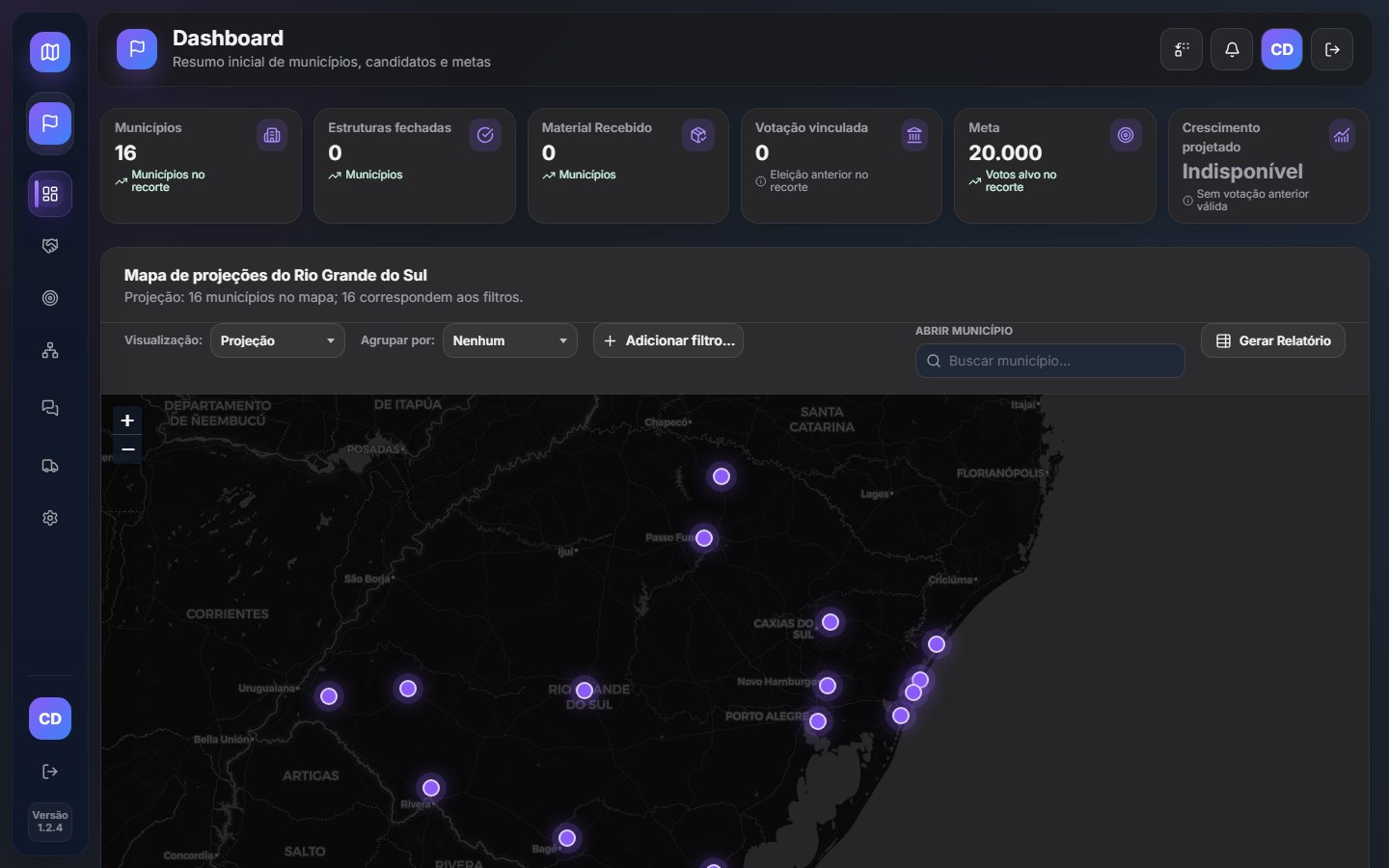Click the building icon on Municípios card
This screenshot has width=1389, height=868.
pos(272,135)
